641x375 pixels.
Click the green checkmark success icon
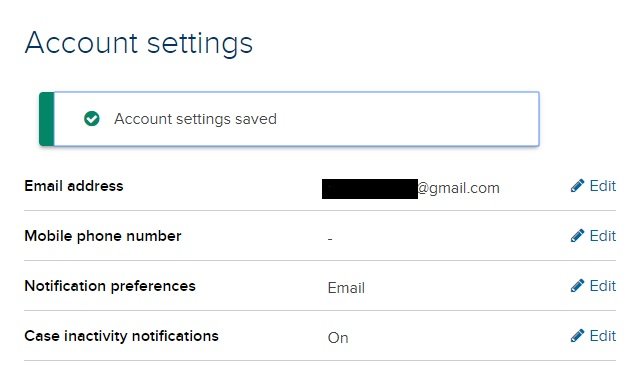pos(92,119)
